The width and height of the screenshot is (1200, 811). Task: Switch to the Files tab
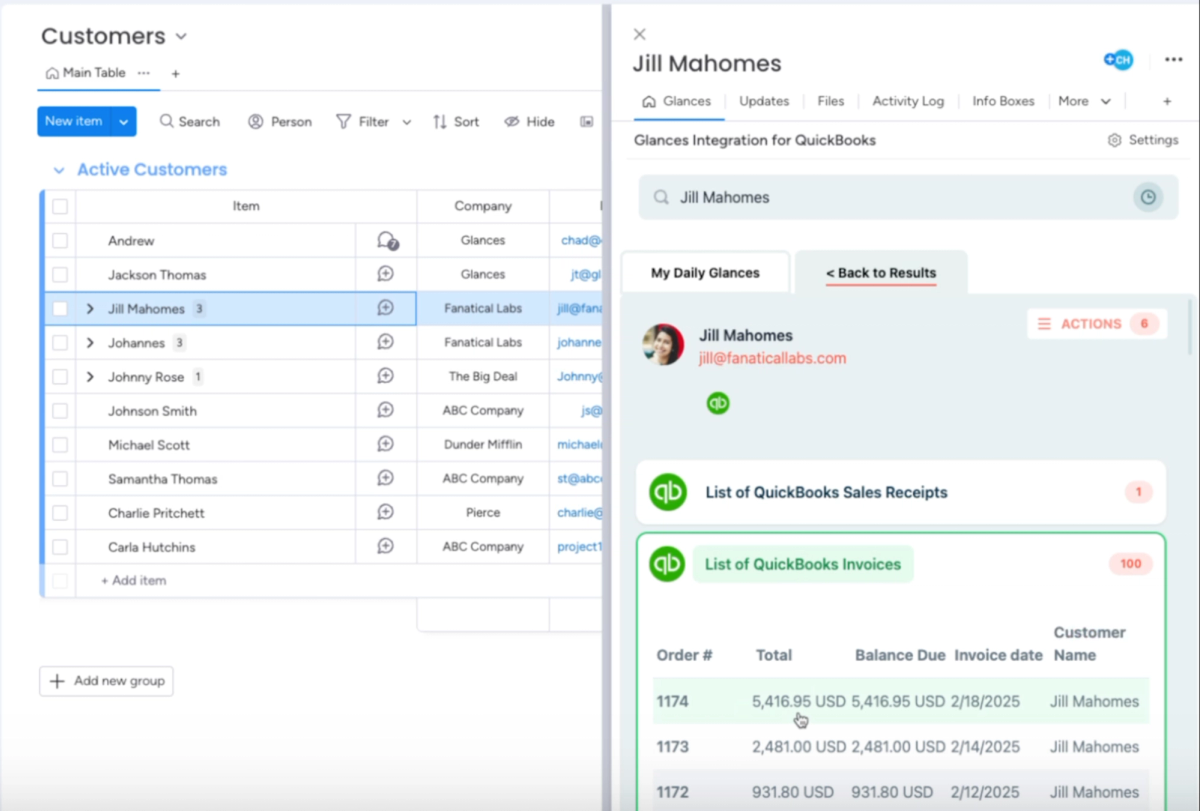(x=830, y=101)
